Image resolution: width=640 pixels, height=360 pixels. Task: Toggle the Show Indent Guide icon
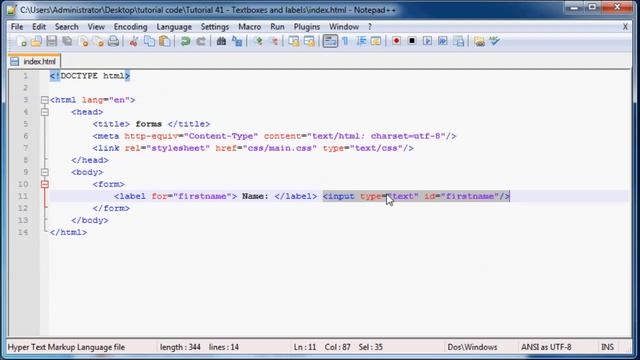(361, 41)
